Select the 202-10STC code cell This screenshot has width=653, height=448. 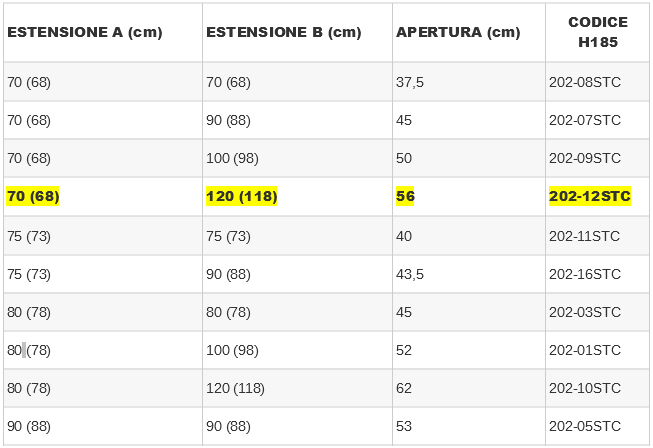click(585, 388)
